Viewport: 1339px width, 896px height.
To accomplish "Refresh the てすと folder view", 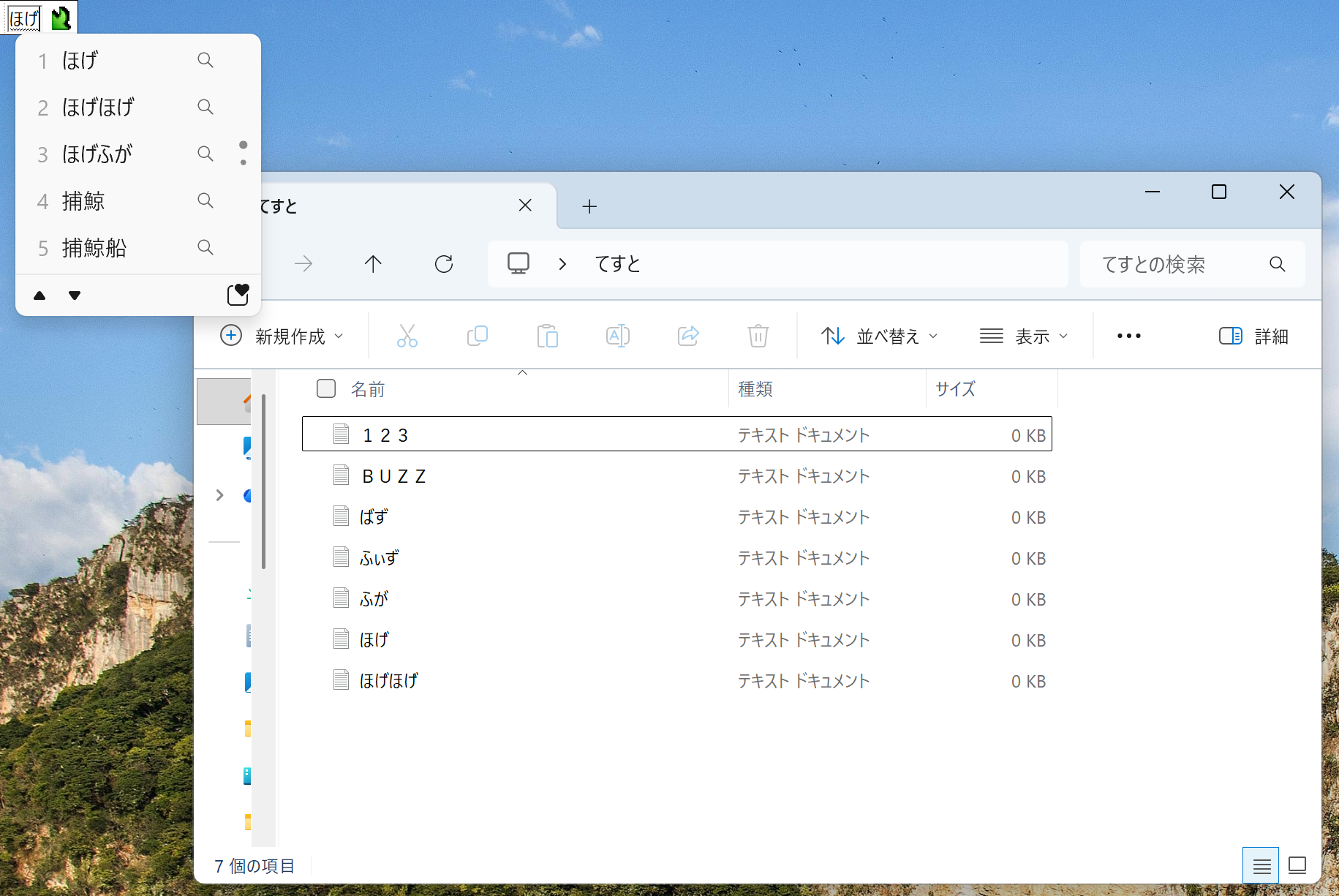I will (444, 264).
